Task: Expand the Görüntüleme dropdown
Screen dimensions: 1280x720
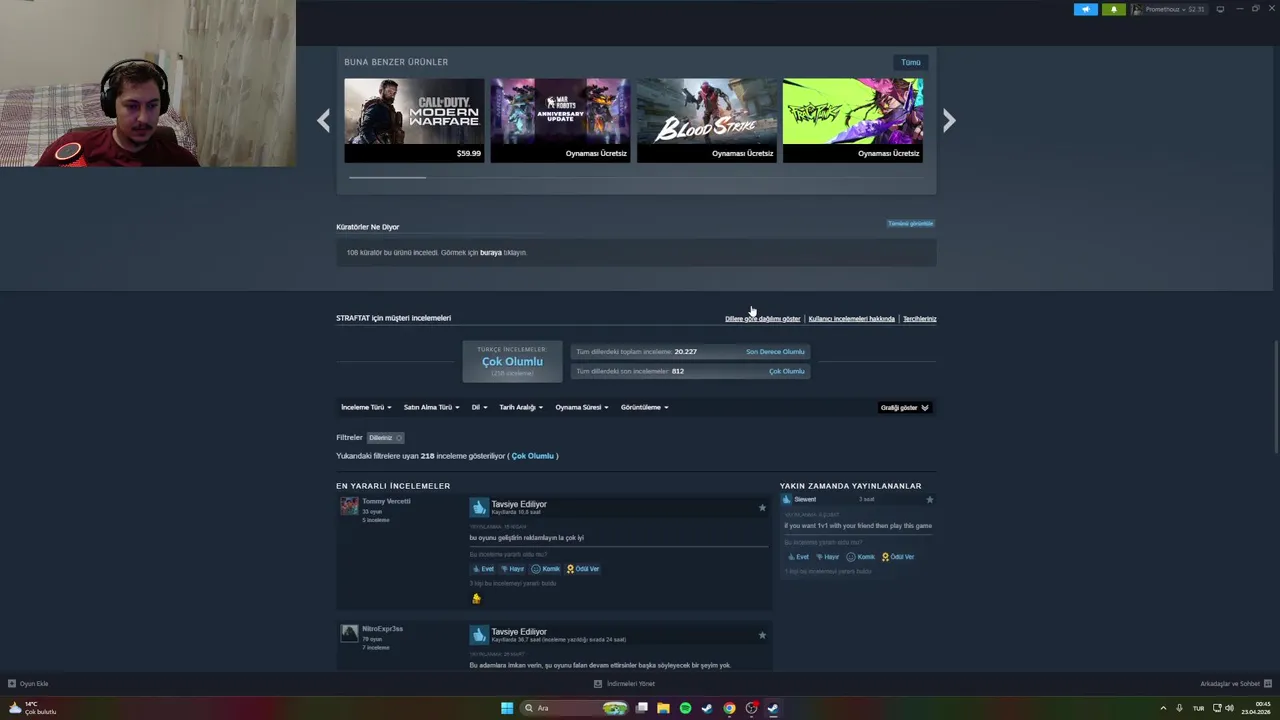Action: click(644, 407)
